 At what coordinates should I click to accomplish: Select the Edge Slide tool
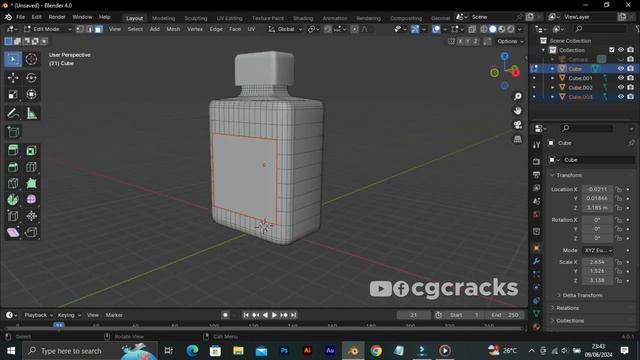pyautogui.click(x=13, y=216)
